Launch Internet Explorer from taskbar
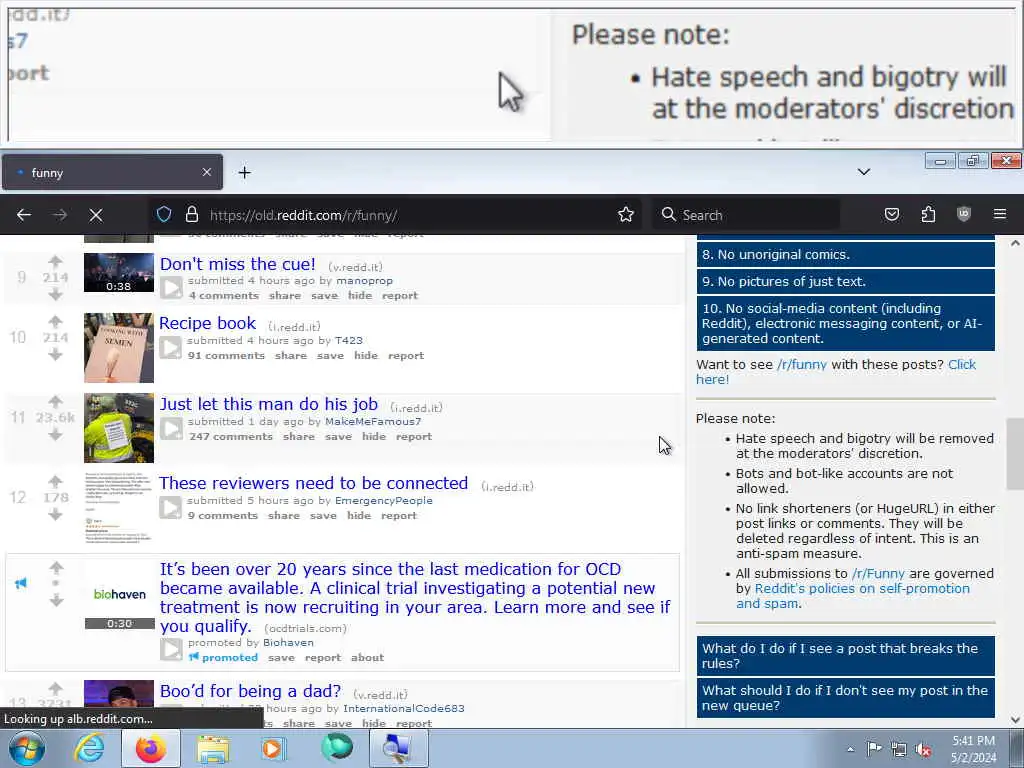This screenshot has width=1024, height=768. tap(89, 748)
